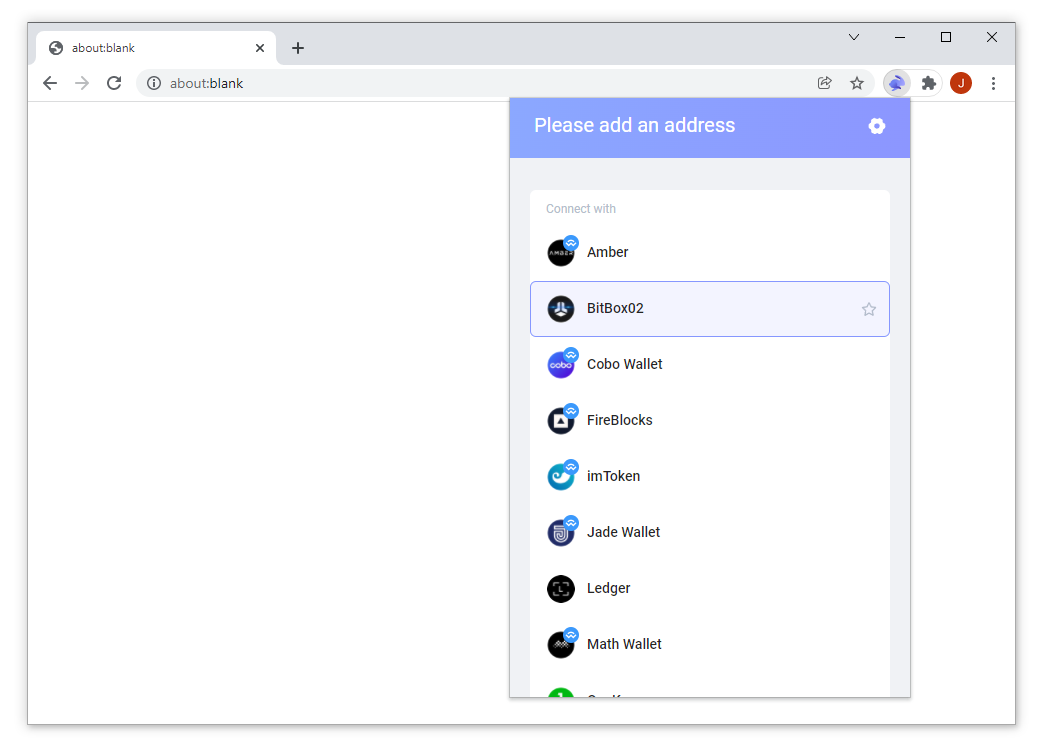
Task: Open the Chrome three-dot menu
Action: point(993,84)
